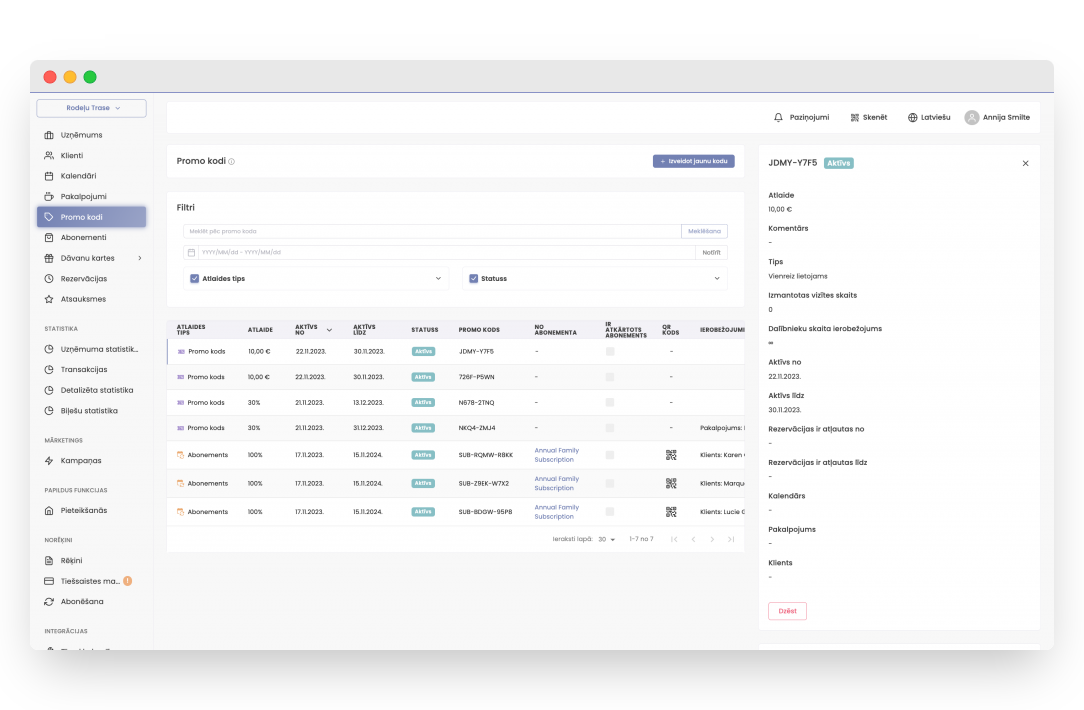
Task: Toggle the Atlaides tips checkbox
Action: tap(195, 279)
